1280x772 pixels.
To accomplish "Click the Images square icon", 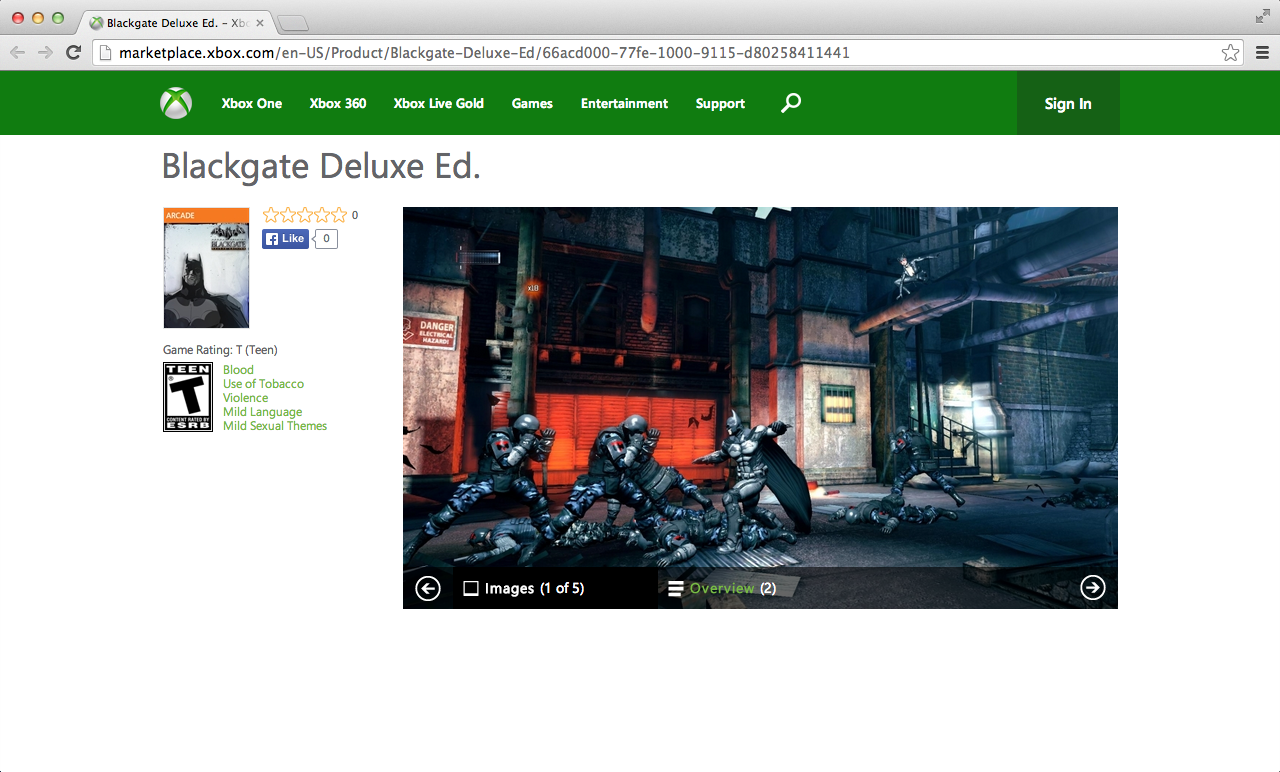I will pyautogui.click(x=471, y=589).
